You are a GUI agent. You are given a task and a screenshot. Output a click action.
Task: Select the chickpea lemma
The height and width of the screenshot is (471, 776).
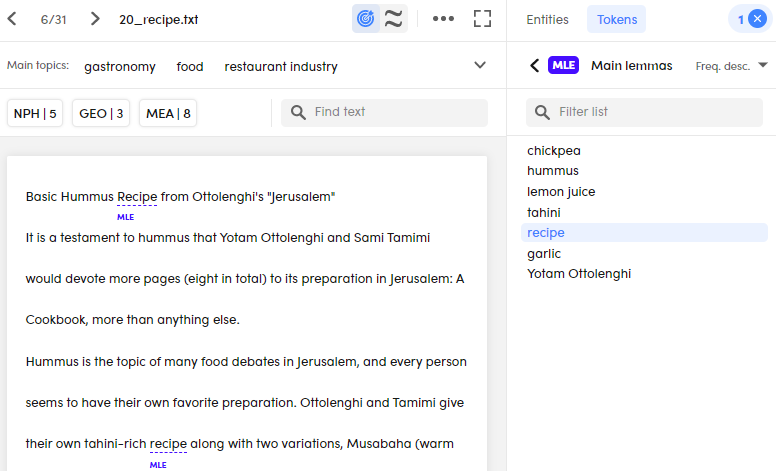coord(554,150)
